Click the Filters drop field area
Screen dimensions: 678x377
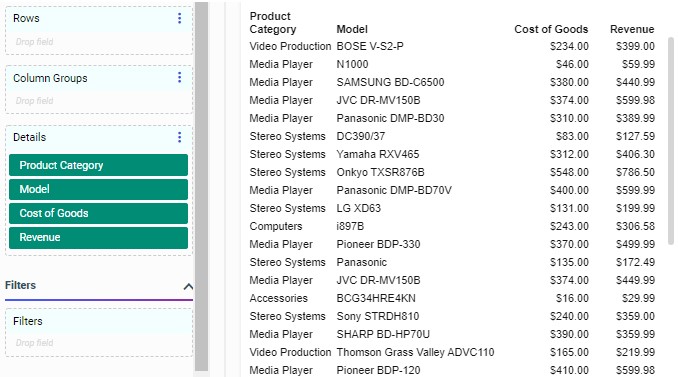[x=99, y=343]
